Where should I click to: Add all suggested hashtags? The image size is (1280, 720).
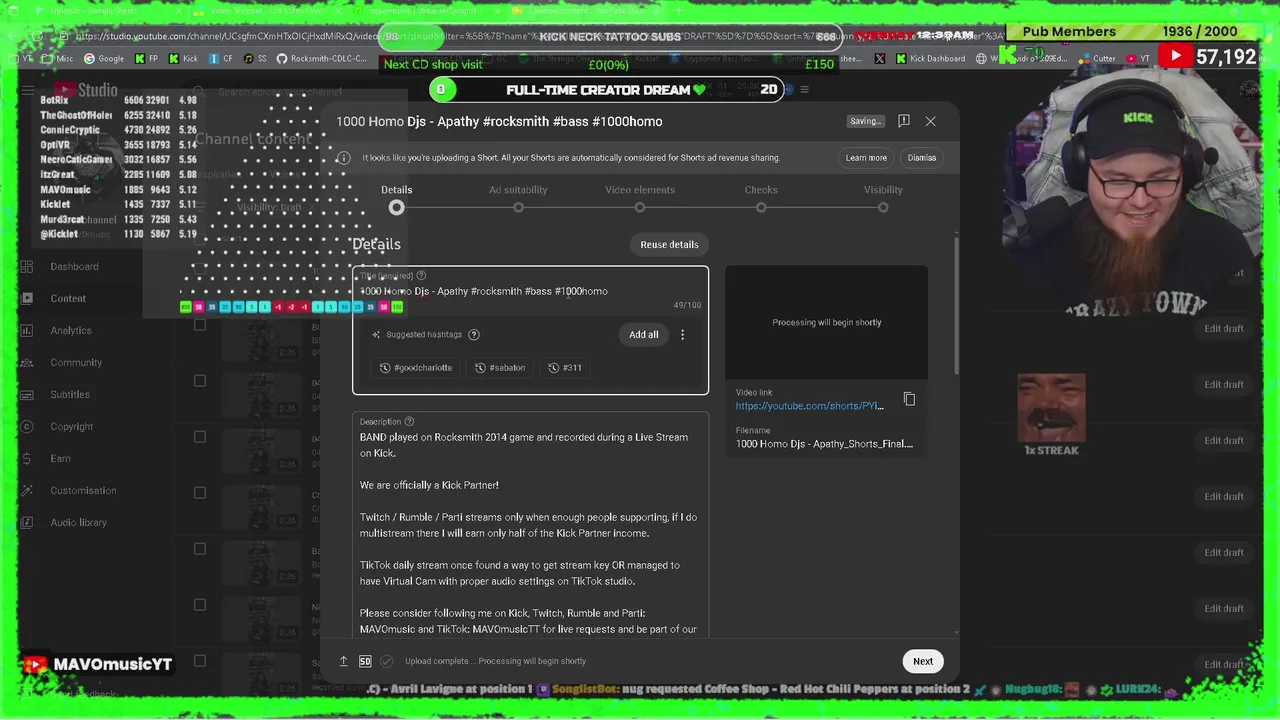point(644,335)
